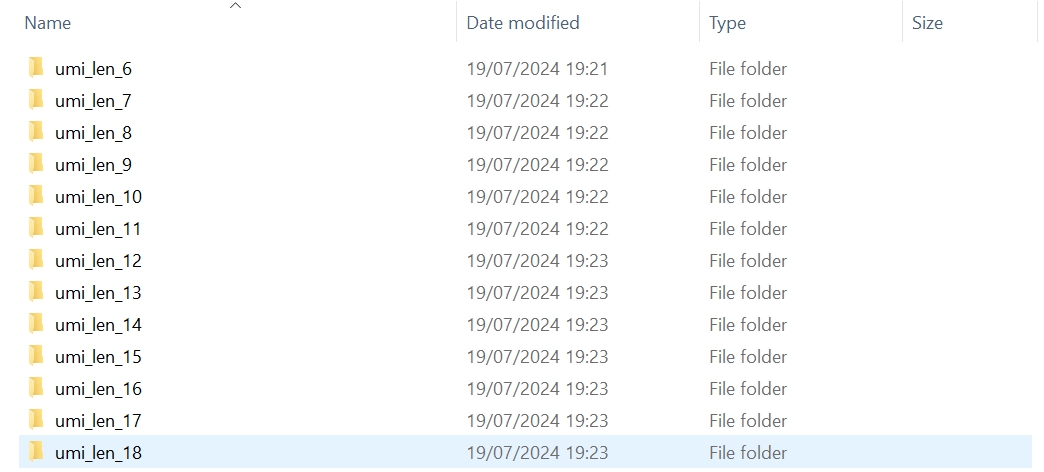Select the umi_len_16 folder name

click(99, 389)
